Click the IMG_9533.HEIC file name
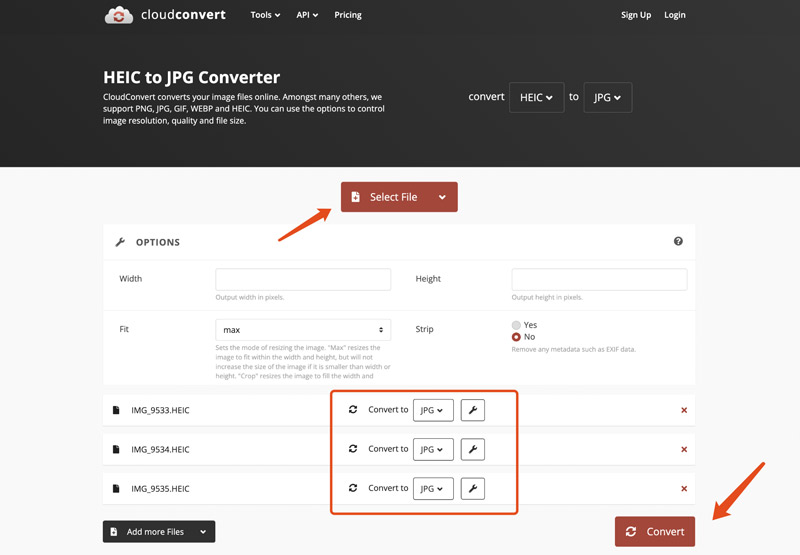The width and height of the screenshot is (800, 555). tap(160, 410)
